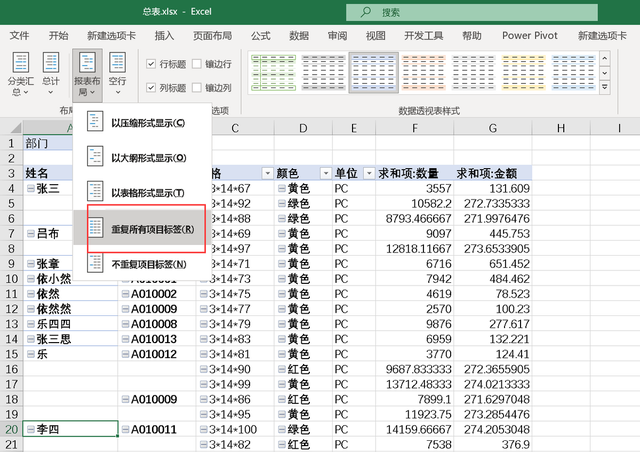
Task: Collapse the 李四 row group
Action: (x=31, y=430)
